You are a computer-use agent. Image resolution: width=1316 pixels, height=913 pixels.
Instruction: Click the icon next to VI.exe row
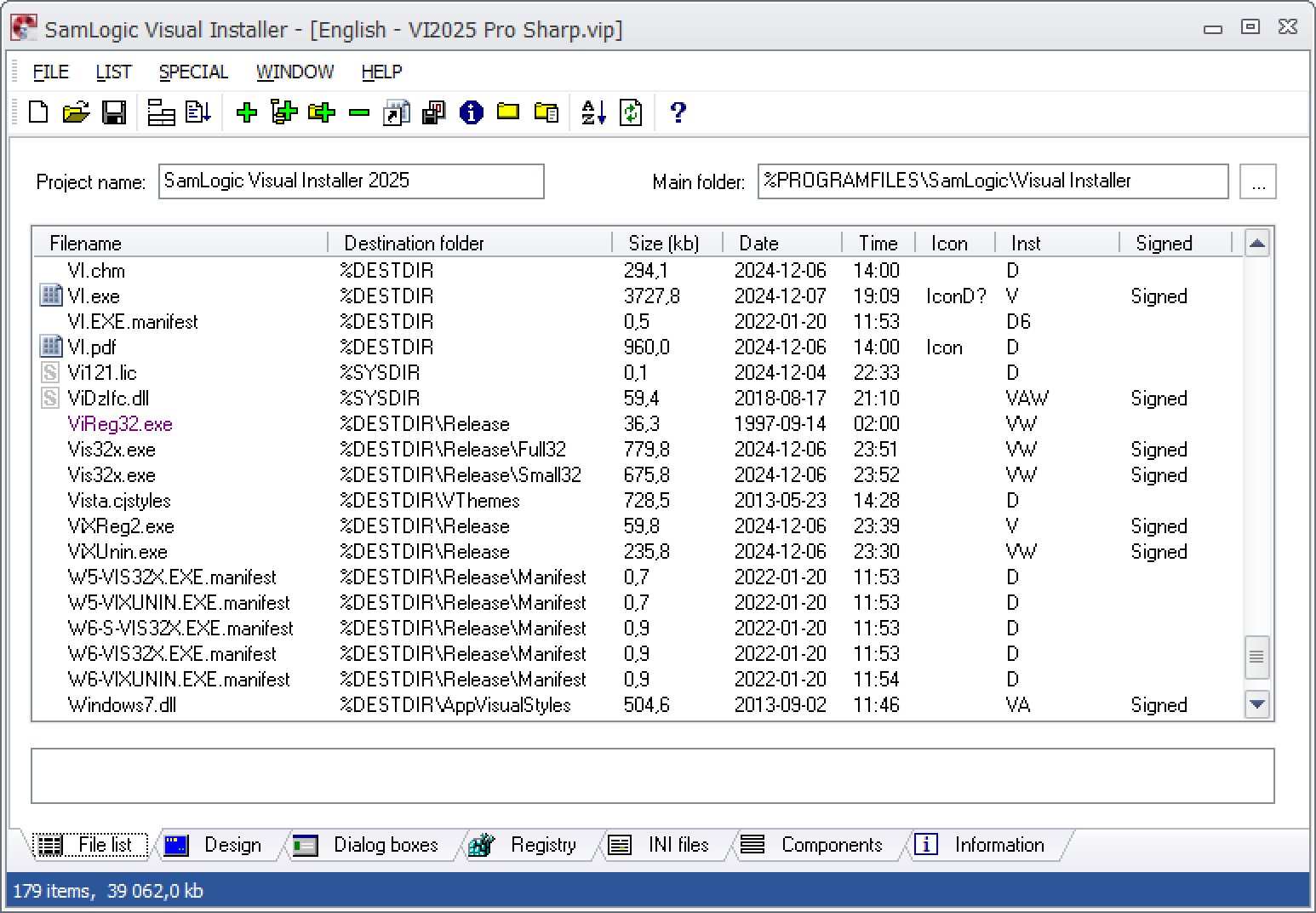[x=51, y=296]
